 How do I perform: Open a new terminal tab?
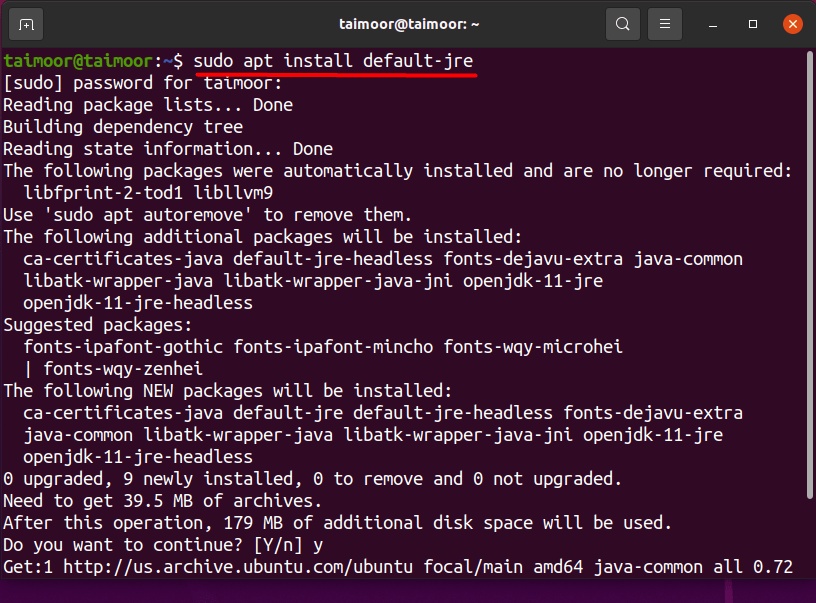pyautogui.click(x=26, y=24)
